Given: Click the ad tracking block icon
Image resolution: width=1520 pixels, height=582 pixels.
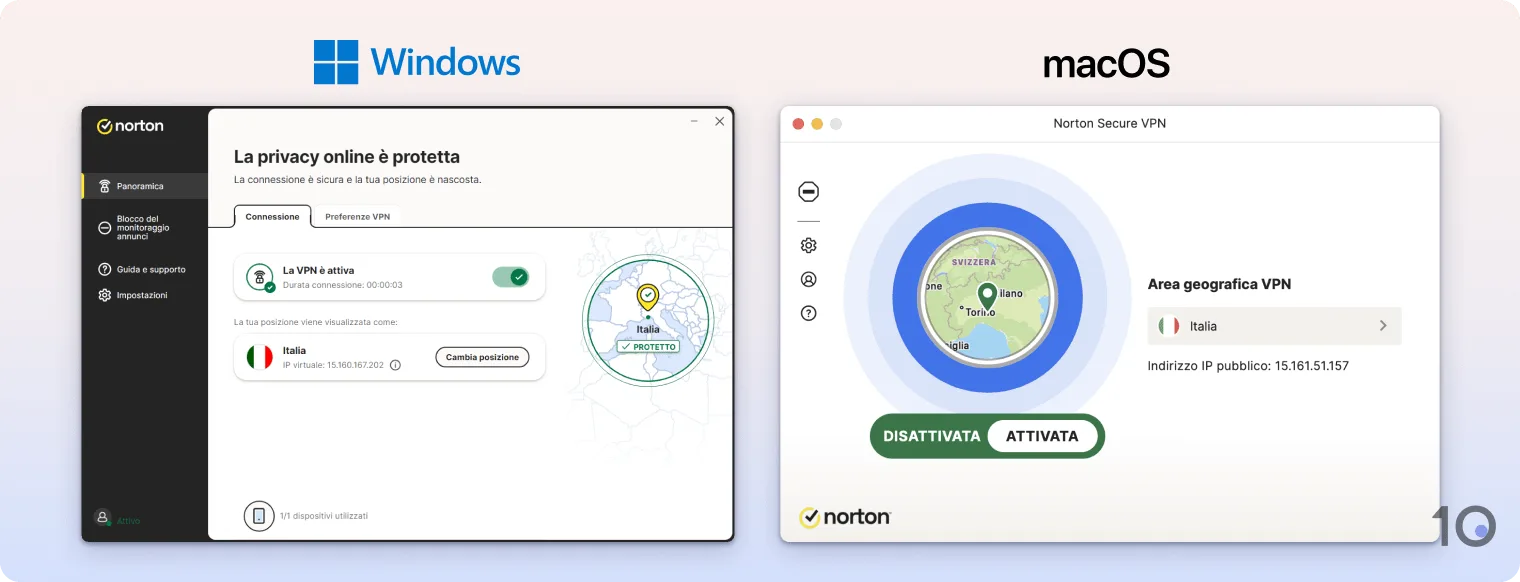Looking at the screenshot, I should click(104, 228).
